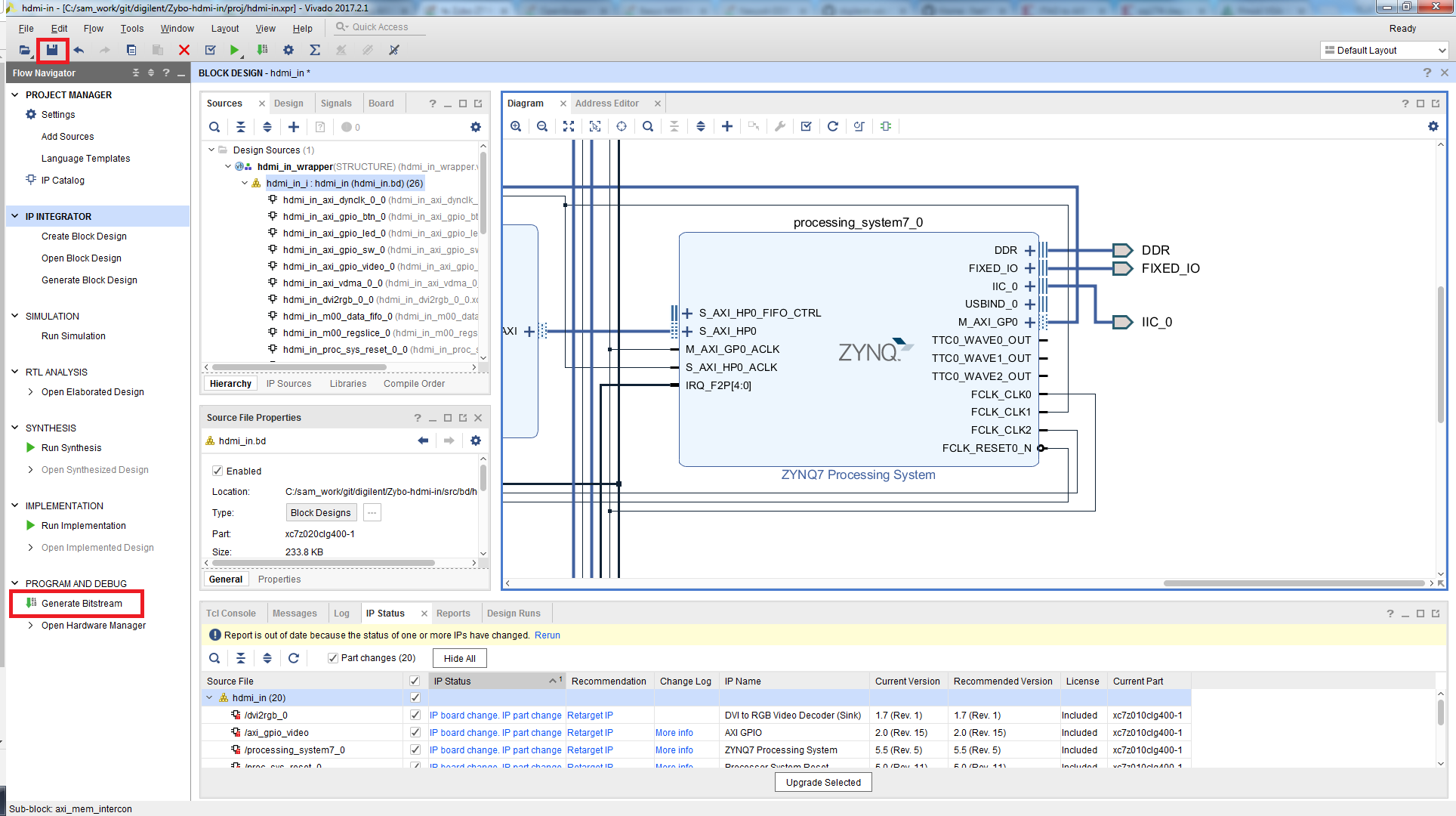This screenshot has width=1456, height=816.
Task: Refresh the IP Status report
Action: pos(294,658)
